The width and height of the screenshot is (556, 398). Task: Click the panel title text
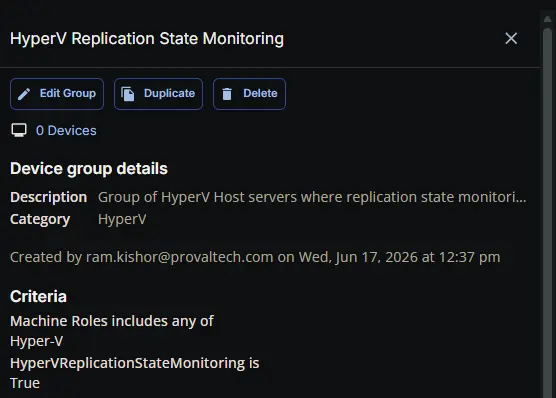(147, 39)
